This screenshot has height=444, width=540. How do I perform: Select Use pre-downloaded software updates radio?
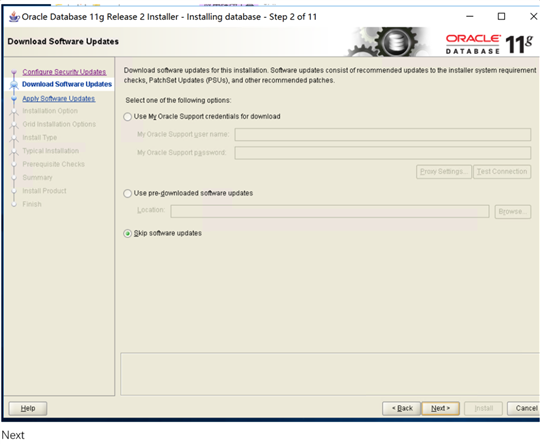pos(127,193)
